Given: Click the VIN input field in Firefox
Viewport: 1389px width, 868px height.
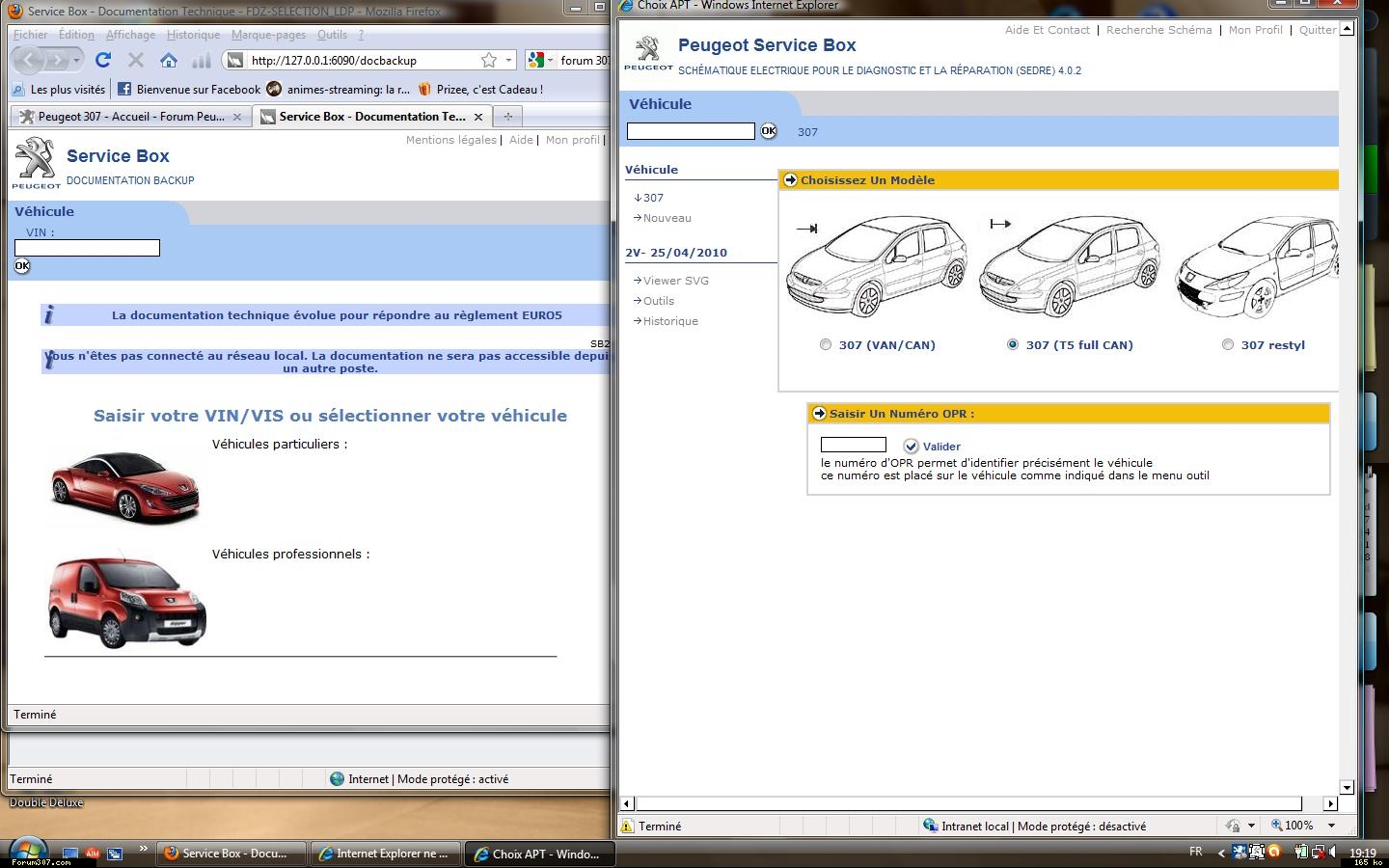Looking at the screenshot, I should [x=87, y=248].
